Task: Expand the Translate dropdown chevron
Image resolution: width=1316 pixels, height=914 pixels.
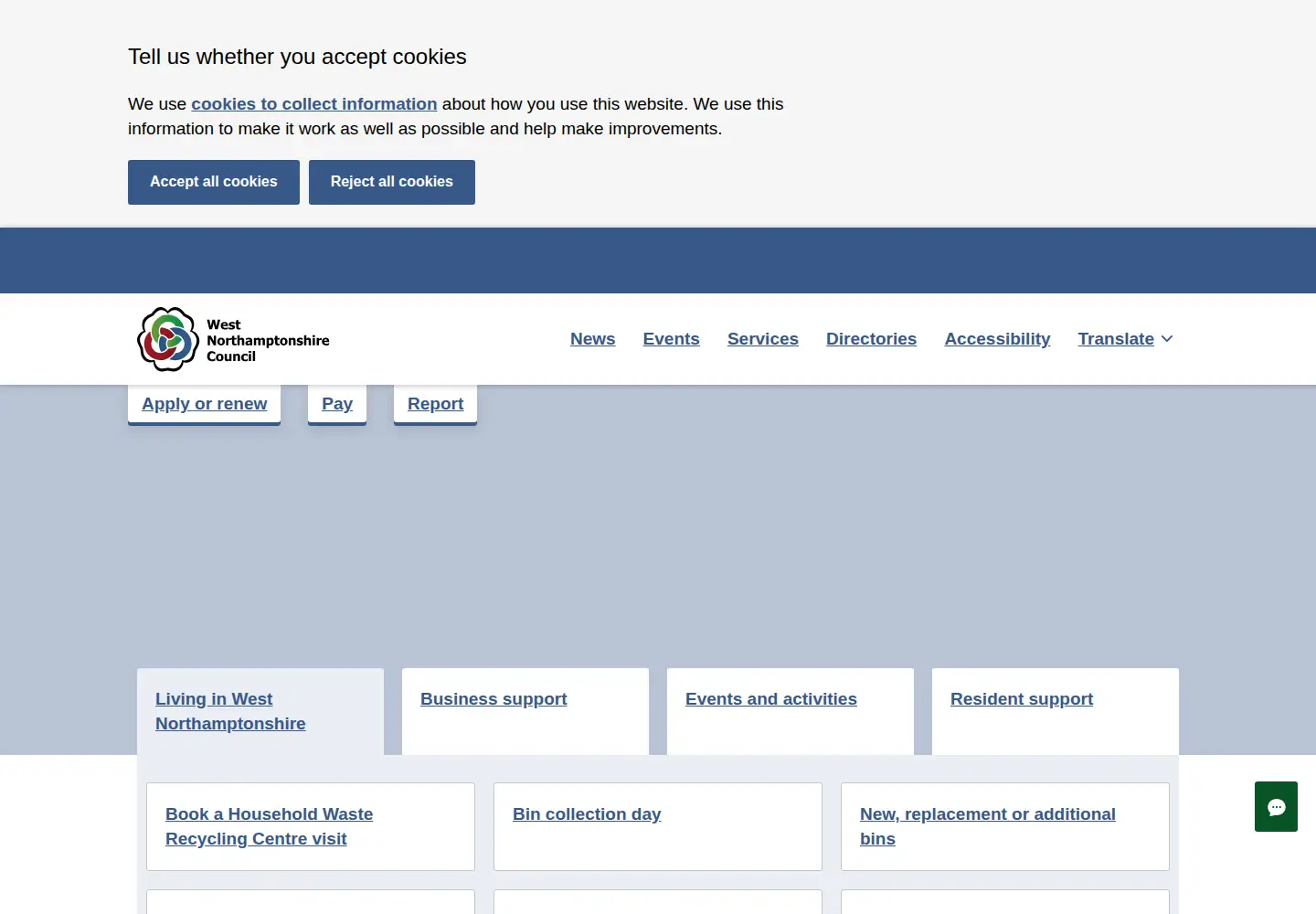Action: (x=1167, y=339)
